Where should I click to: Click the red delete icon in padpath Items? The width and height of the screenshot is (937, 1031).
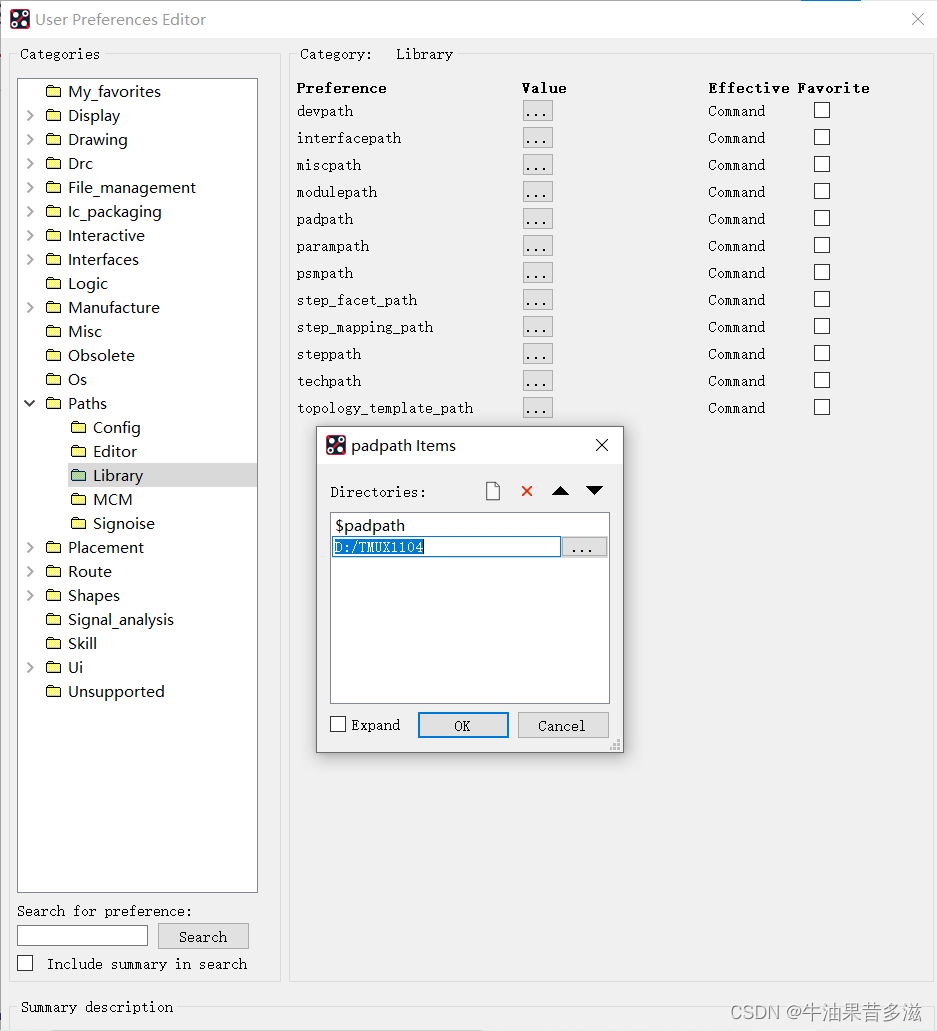click(527, 491)
